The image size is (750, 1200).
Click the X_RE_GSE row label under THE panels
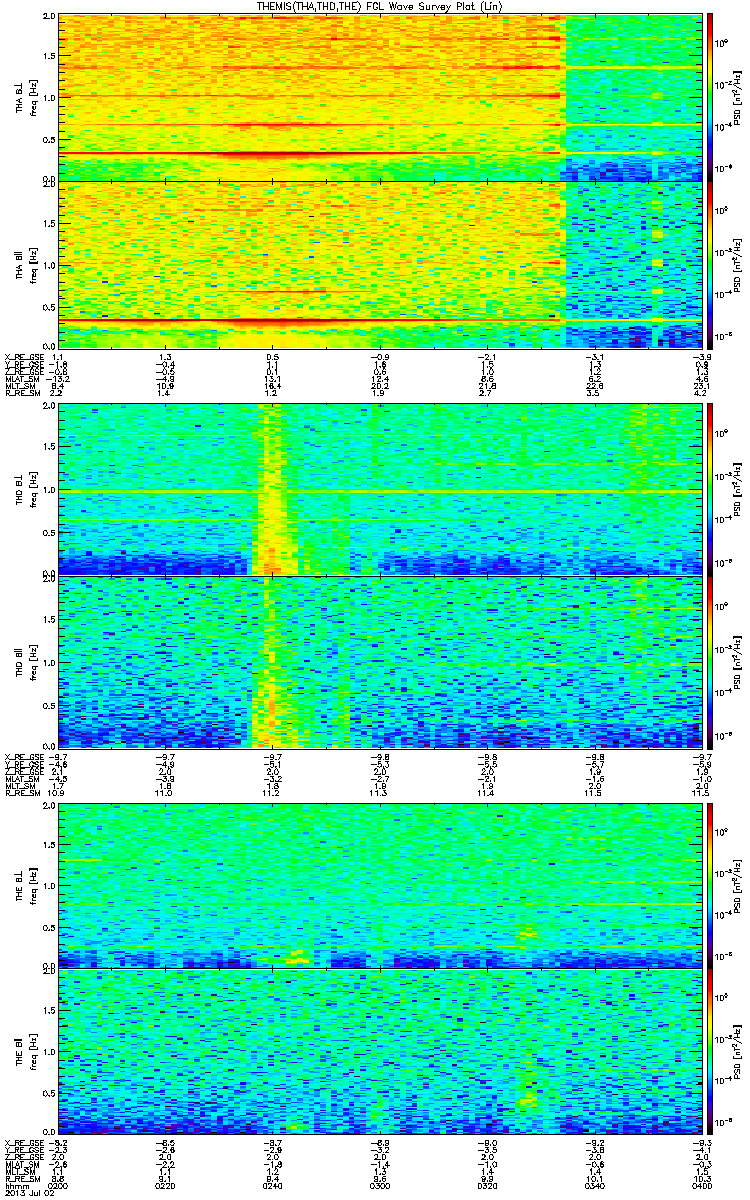pyautogui.click(x=22, y=1143)
